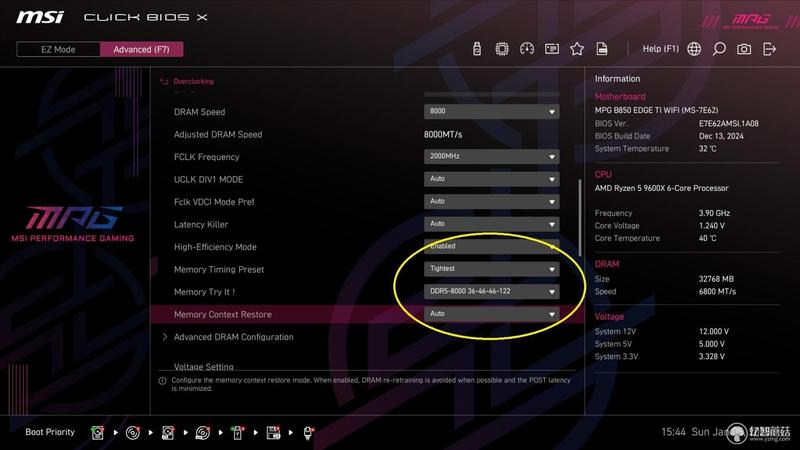The height and width of the screenshot is (450, 800).
Task: Click the profile document icon
Action: pyautogui.click(x=602, y=49)
